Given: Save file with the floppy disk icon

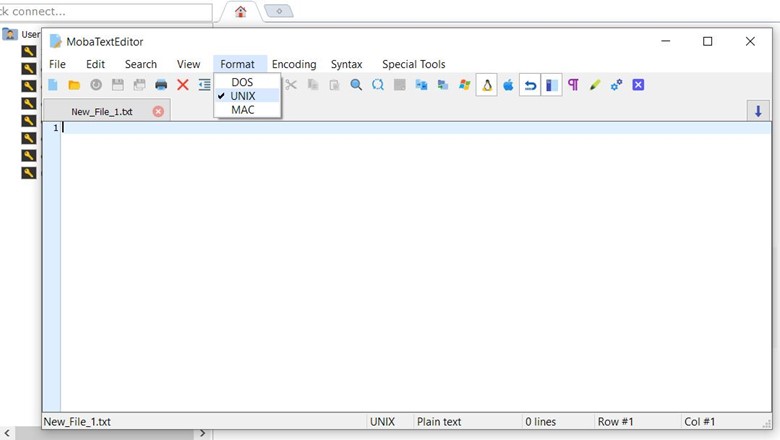Looking at the screenshot, I should pos(118,85).
